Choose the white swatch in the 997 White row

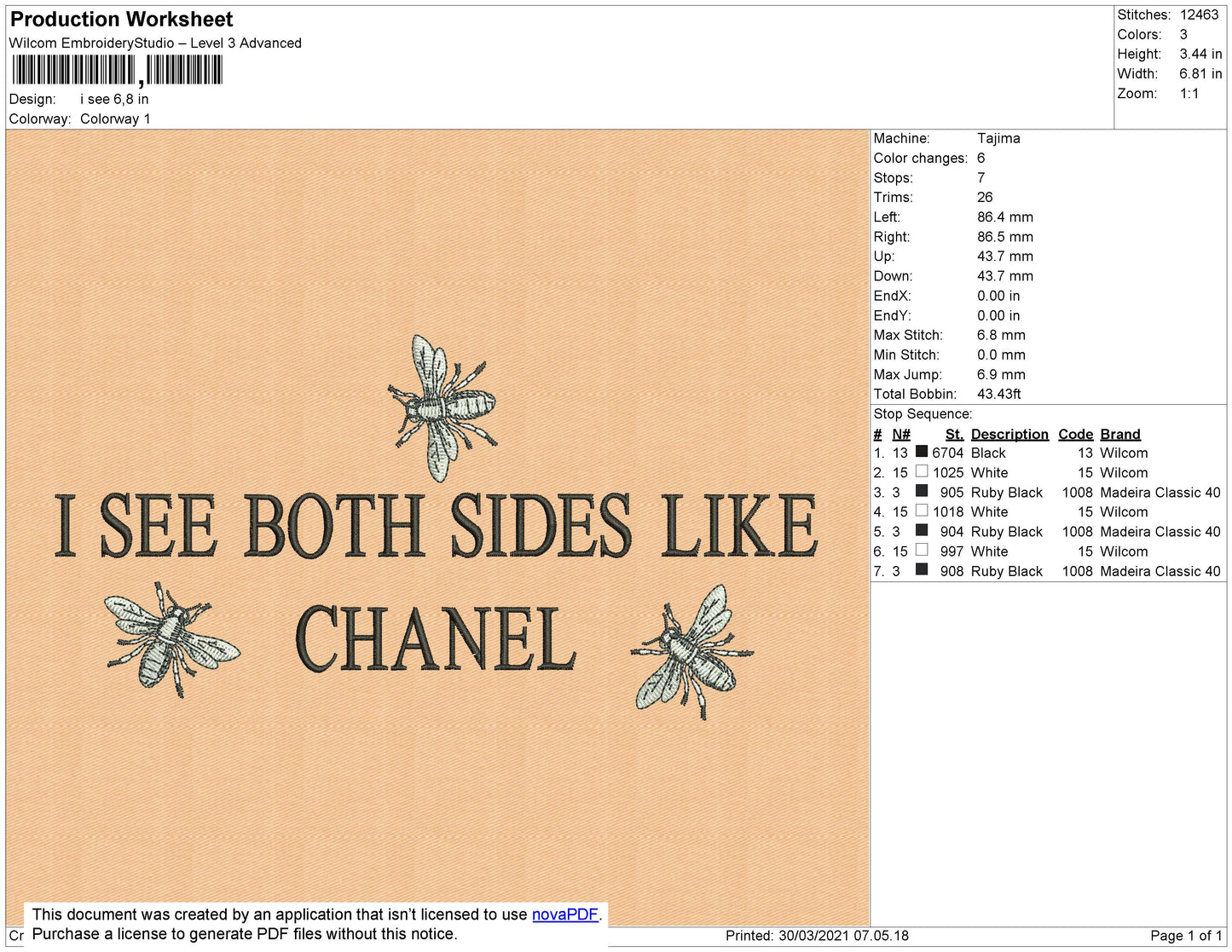click(922, 550)
